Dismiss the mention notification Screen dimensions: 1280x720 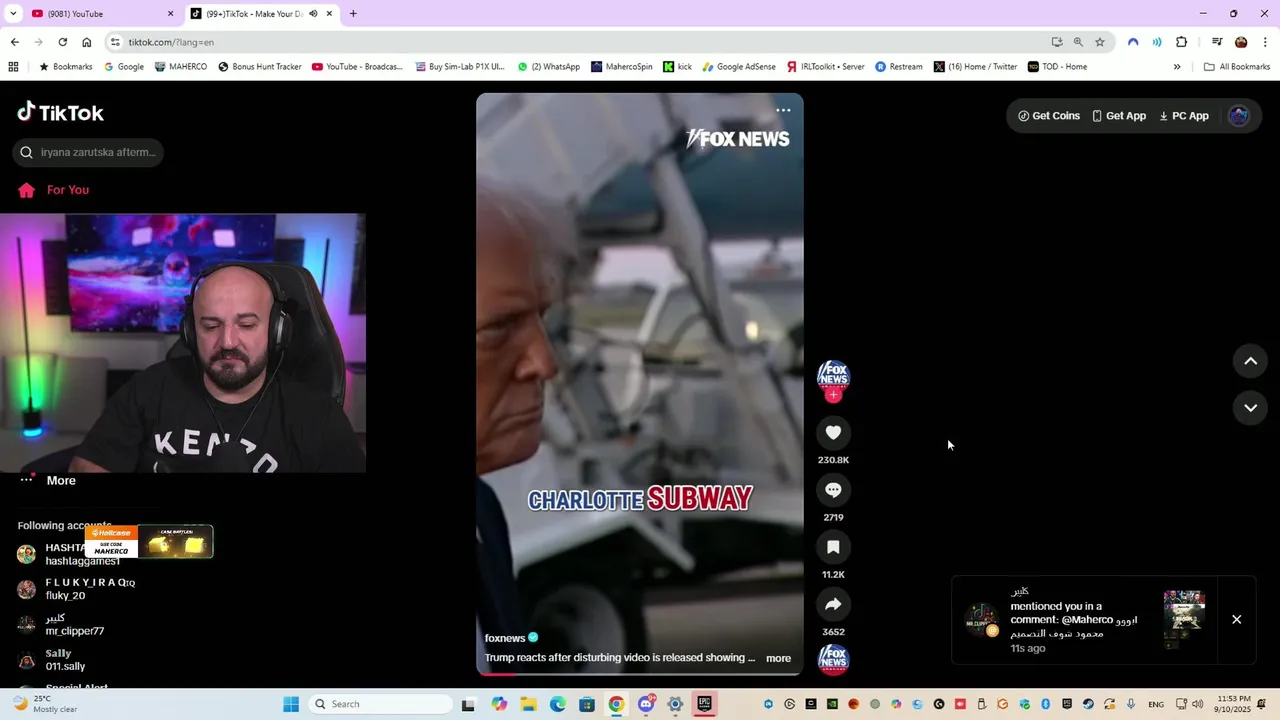point(1236,619)
